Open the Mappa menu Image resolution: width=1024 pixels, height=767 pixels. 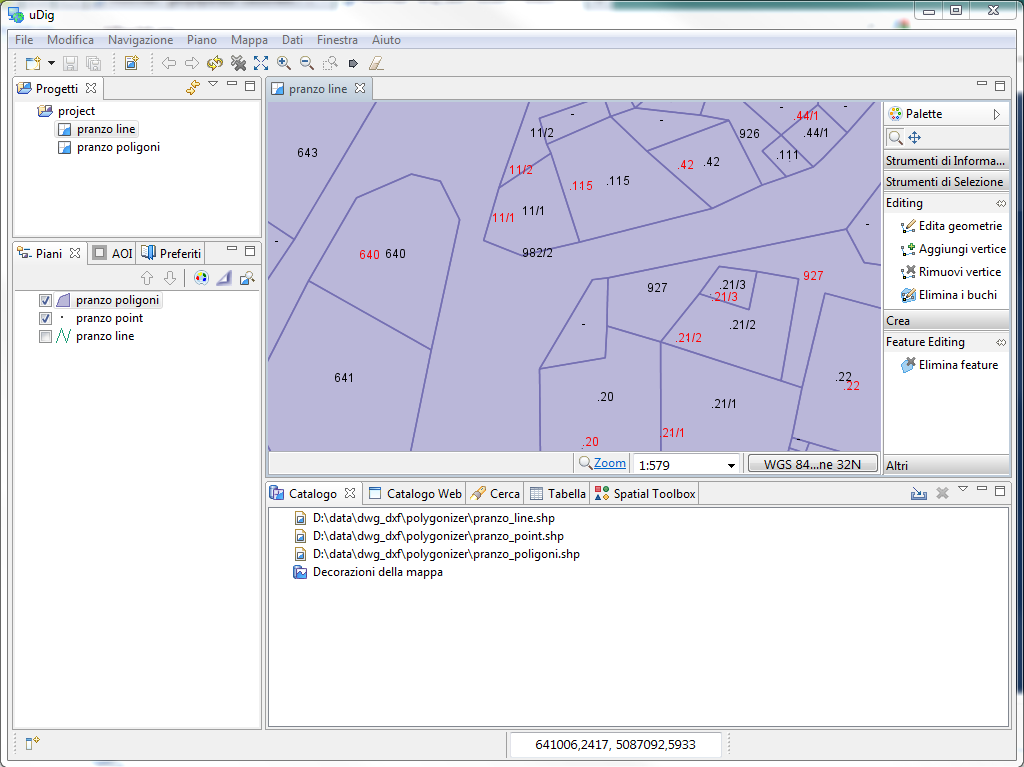[249, 40]
